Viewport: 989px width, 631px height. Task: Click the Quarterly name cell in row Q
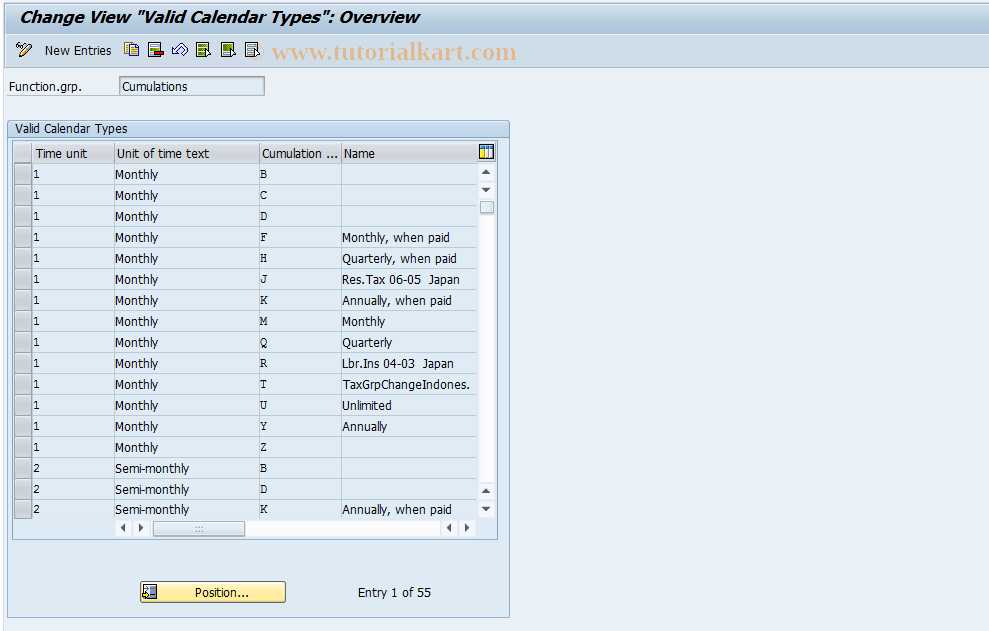pyautogui.click(x=409, y=342)
